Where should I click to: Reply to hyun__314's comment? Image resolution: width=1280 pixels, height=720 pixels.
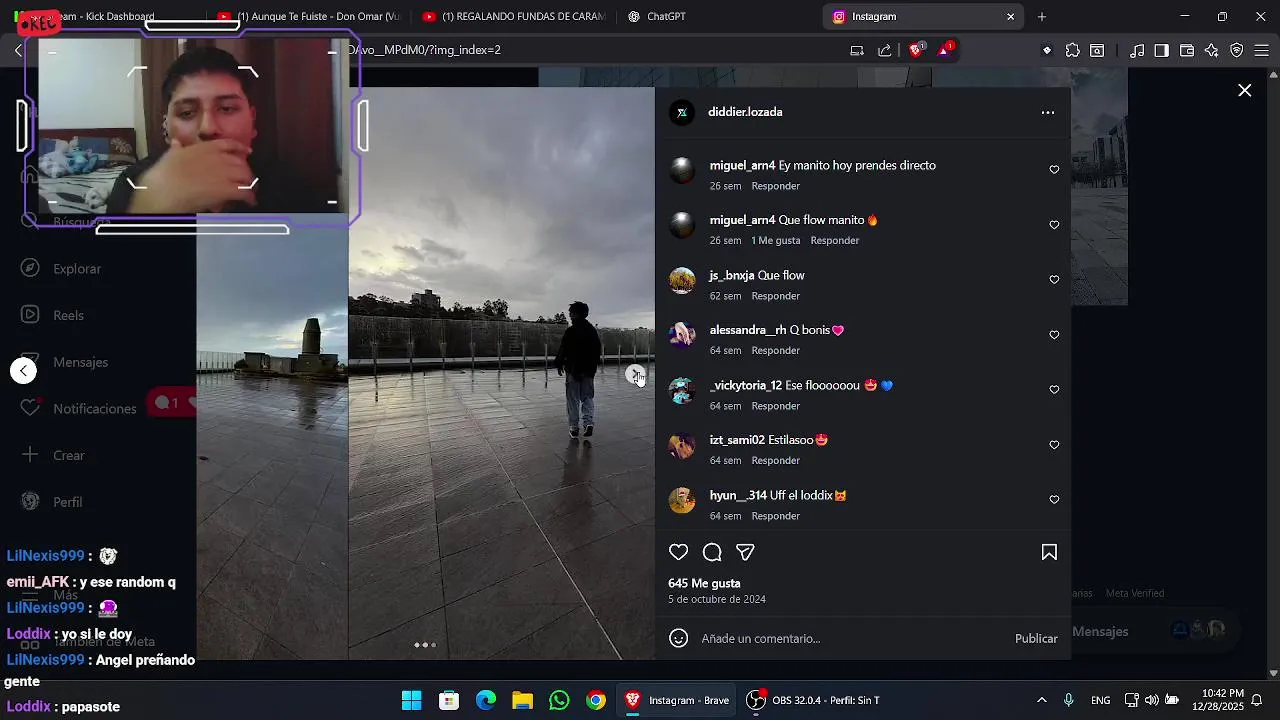[x=775, y=516]
